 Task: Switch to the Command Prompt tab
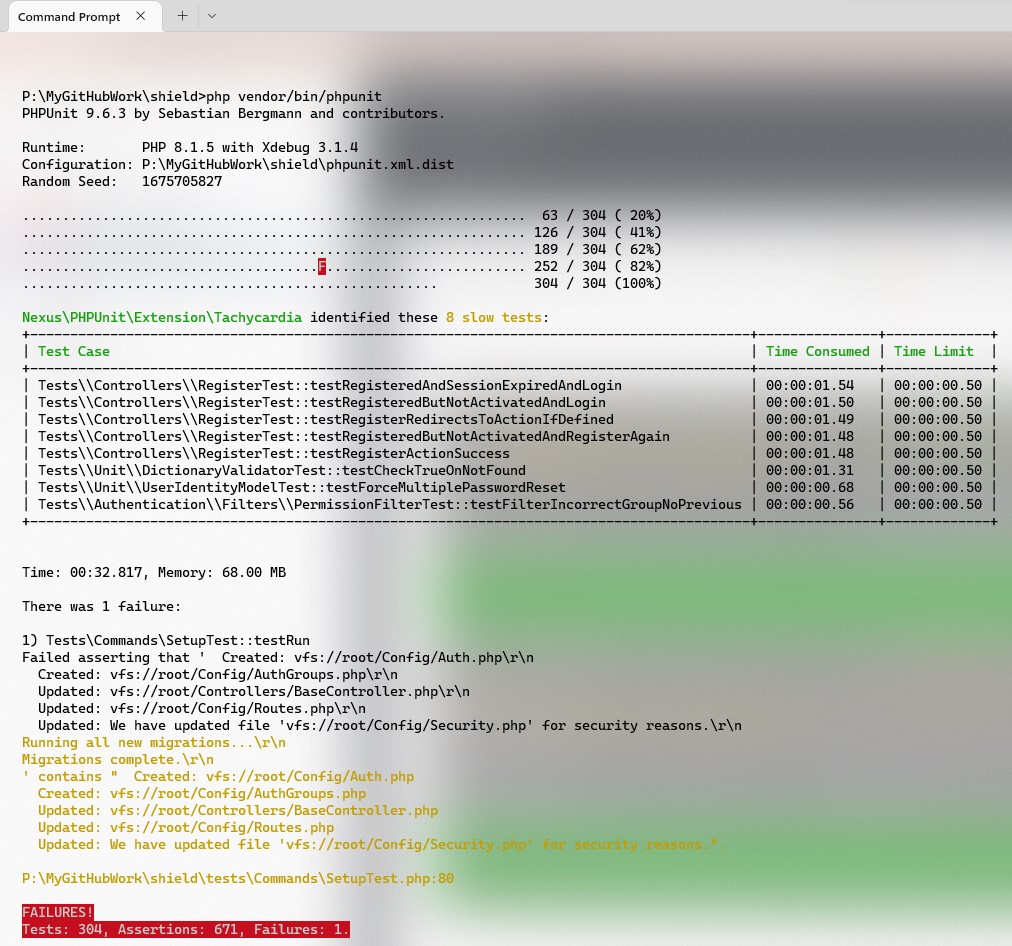tap(69, 17)
